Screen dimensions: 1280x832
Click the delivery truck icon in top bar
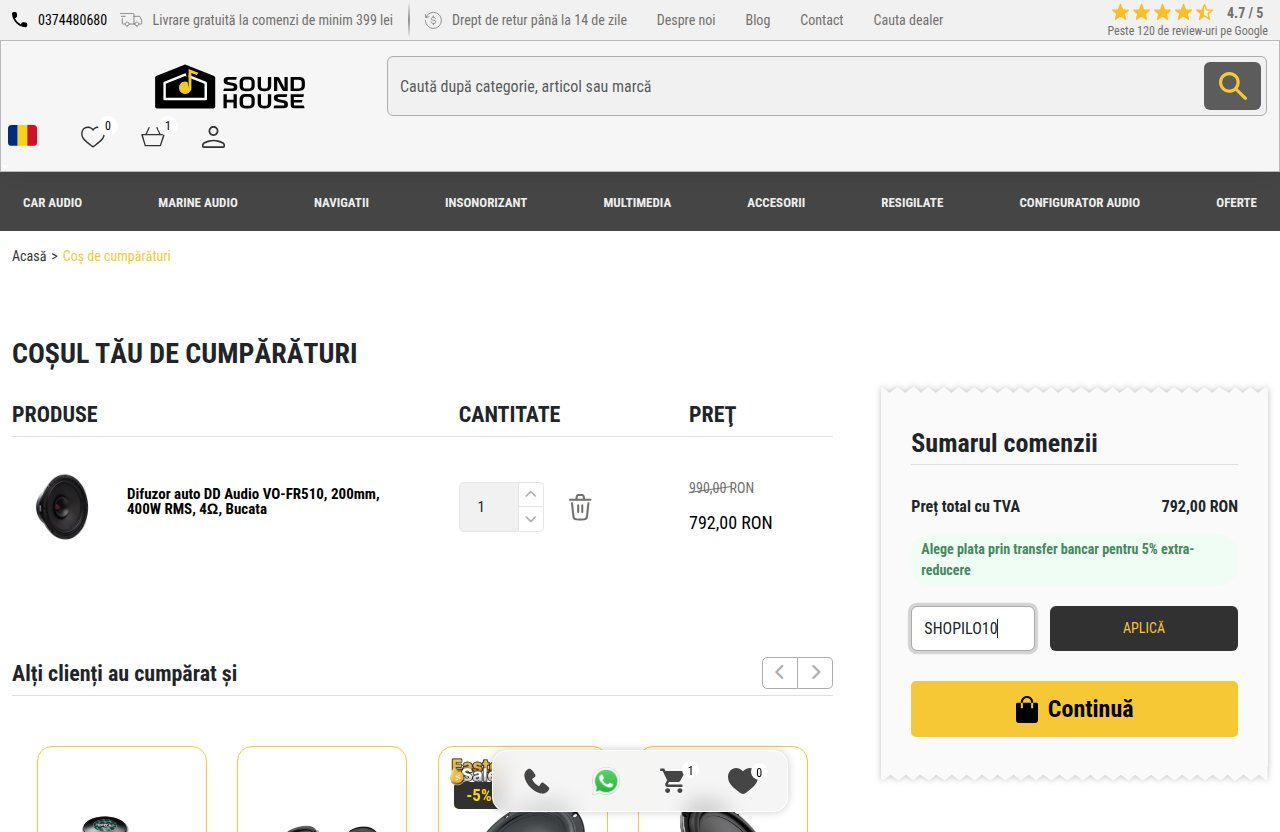click(131, 20)
